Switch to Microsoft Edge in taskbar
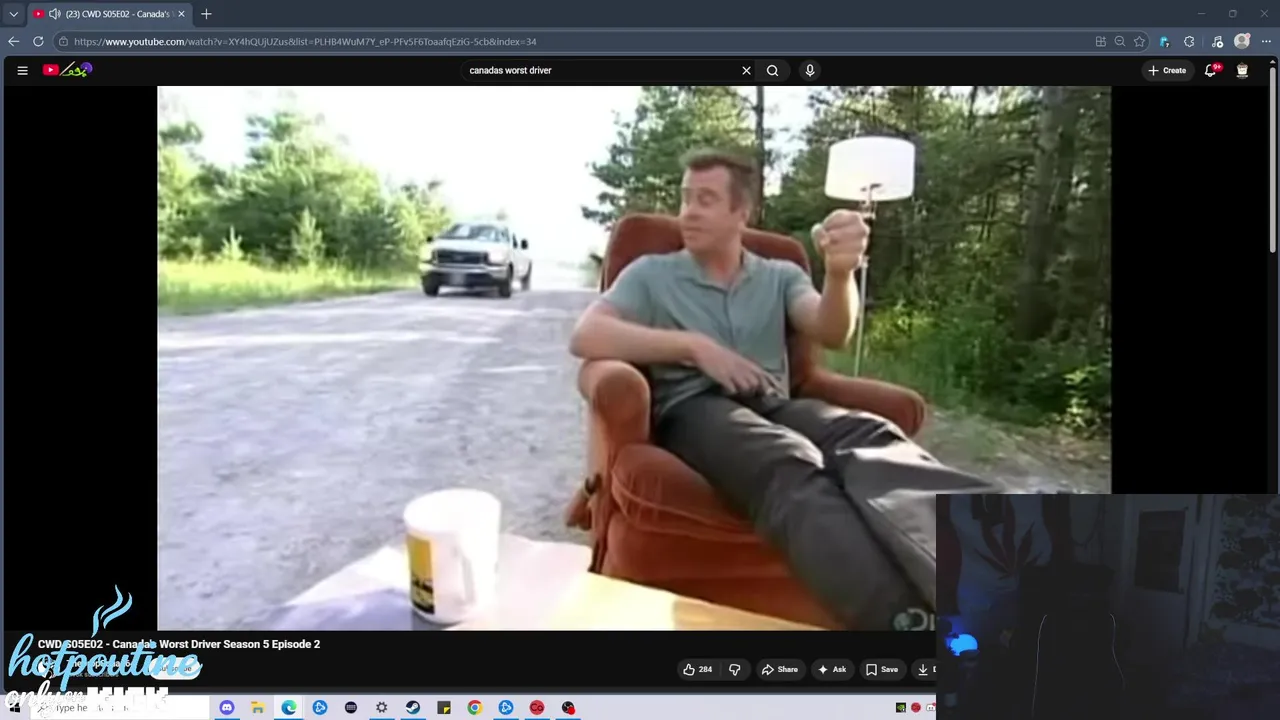Screen dimensions: 1280x720 [x=289, y=708]
